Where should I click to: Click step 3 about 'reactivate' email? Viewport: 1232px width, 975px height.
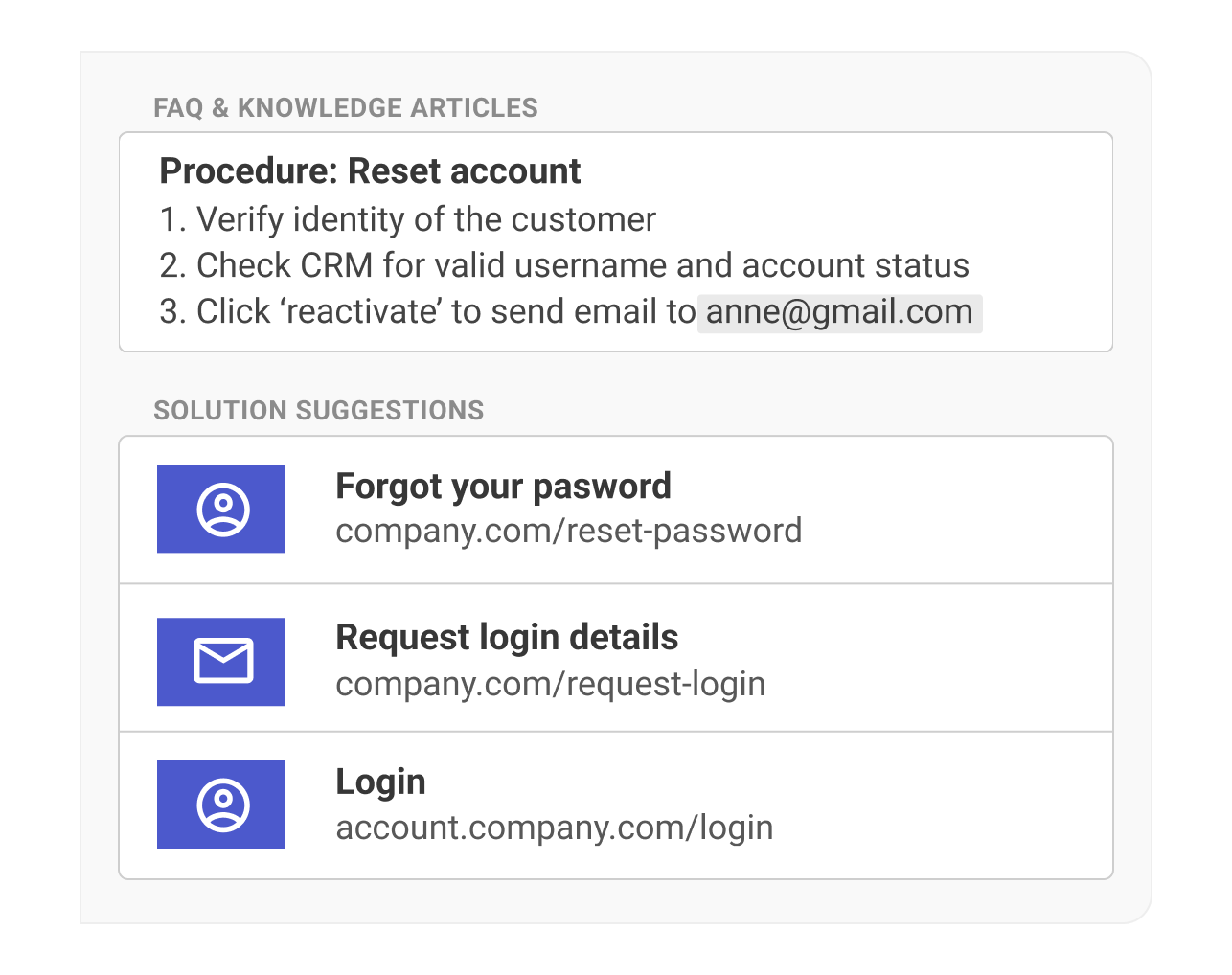(570, 313)
